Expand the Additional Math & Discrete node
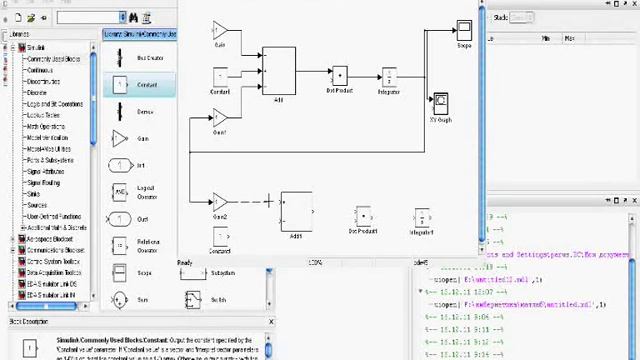This screenshot has height=360, width=640. pyautogui.click(x=22, y=228)
